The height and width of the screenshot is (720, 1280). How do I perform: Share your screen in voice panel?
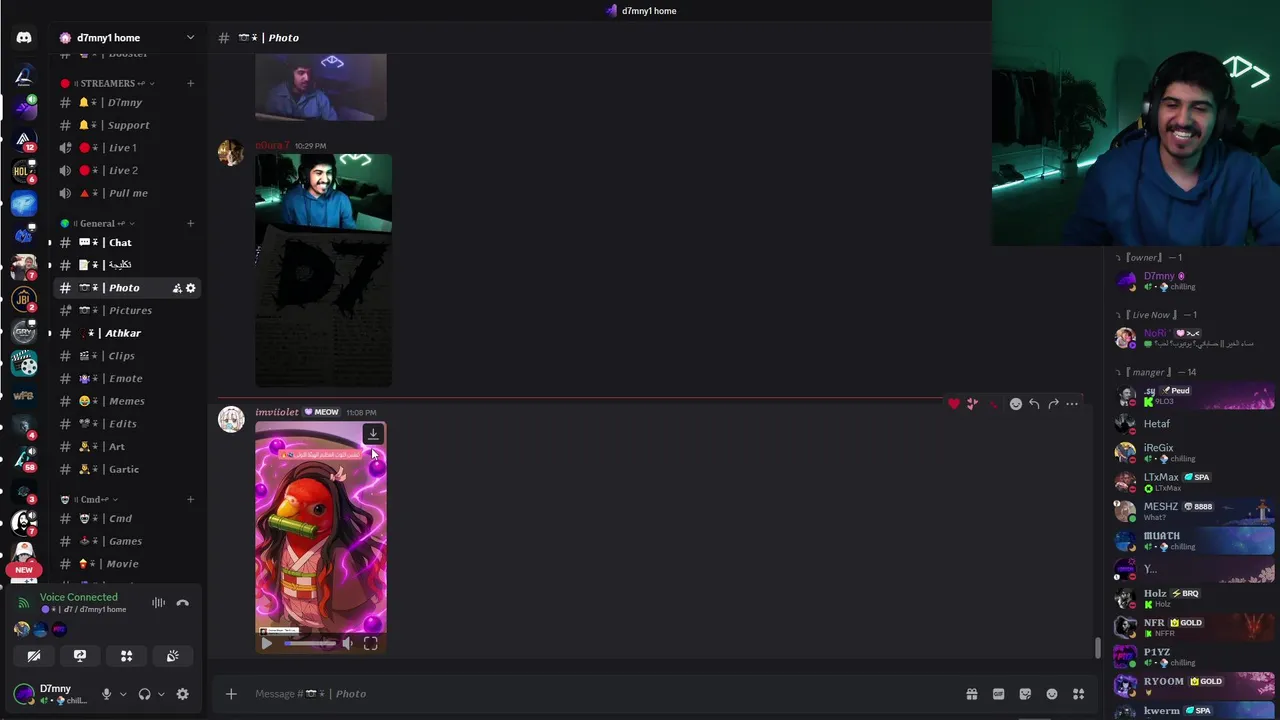point(80,656)
